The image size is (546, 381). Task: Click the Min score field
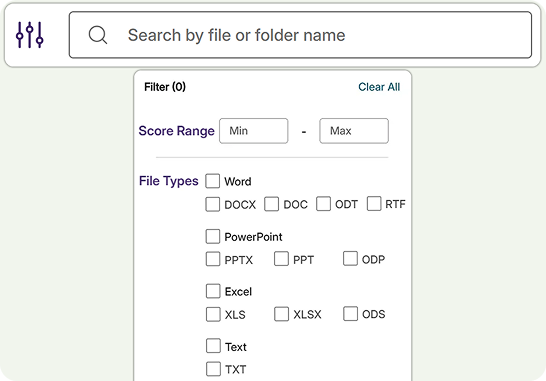pyautogui.click(x=254, y=131)
